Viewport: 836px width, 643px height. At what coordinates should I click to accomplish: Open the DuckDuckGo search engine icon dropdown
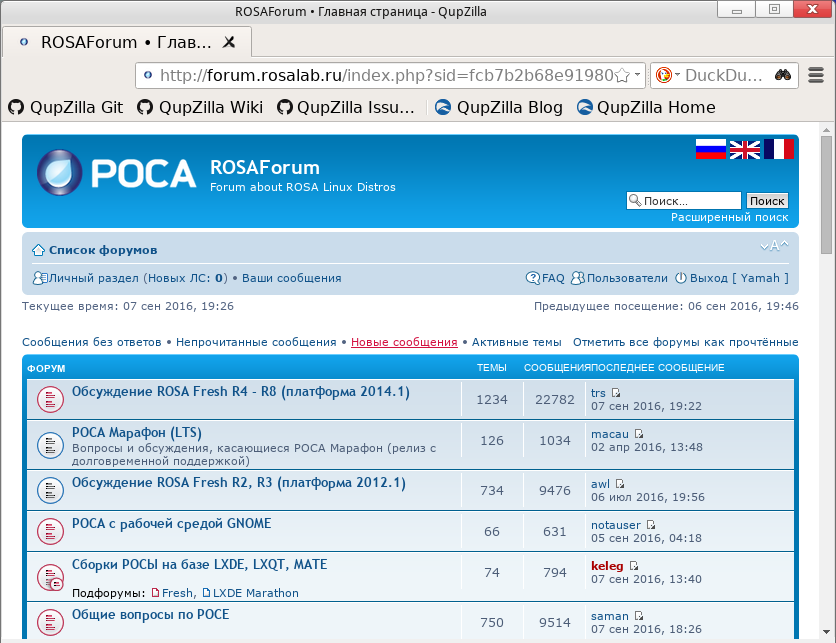click(x=667, y=75)
